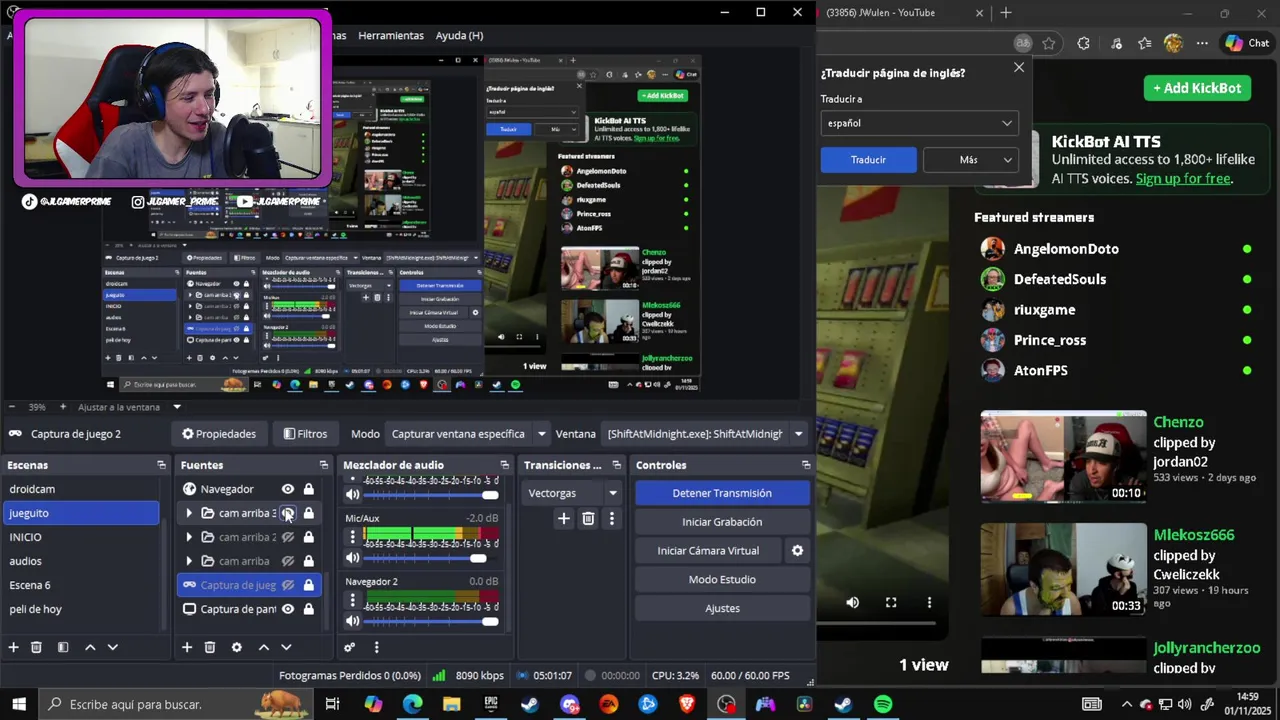Open Mic/Aux channel options menu
Image resolution: width=1280 pixels, height=720 pixels.
[352, 537]
